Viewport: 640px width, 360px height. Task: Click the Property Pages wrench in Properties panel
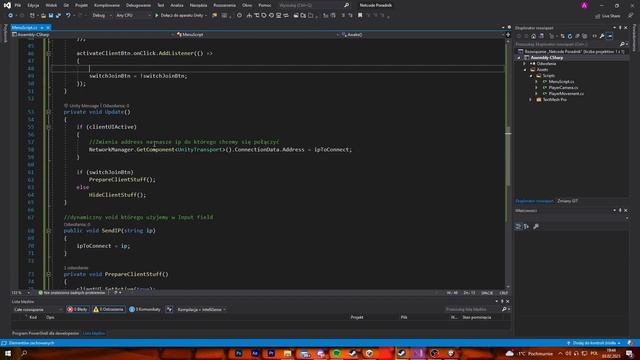536,227
